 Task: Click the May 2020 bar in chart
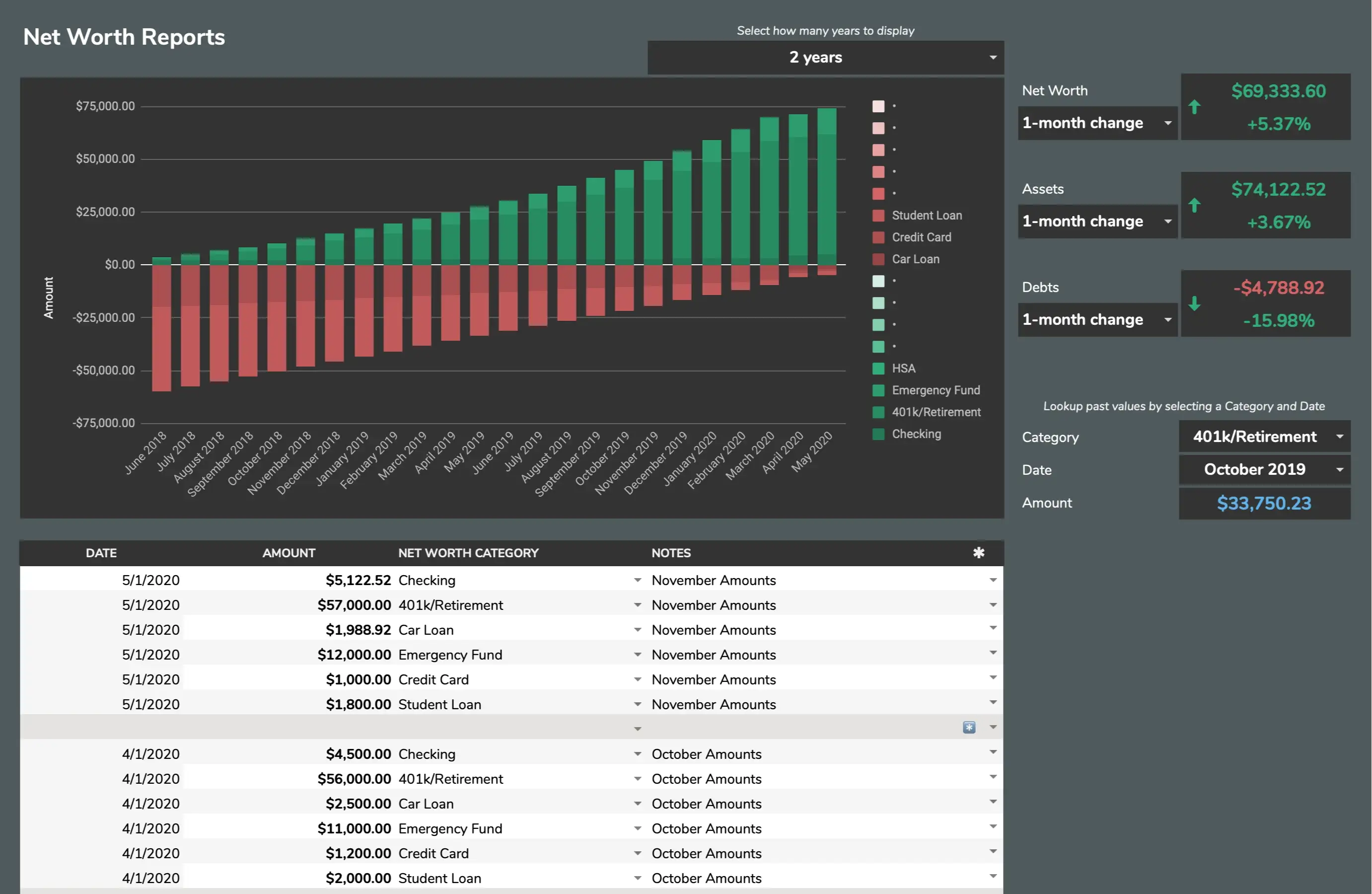tap(827, 192)
